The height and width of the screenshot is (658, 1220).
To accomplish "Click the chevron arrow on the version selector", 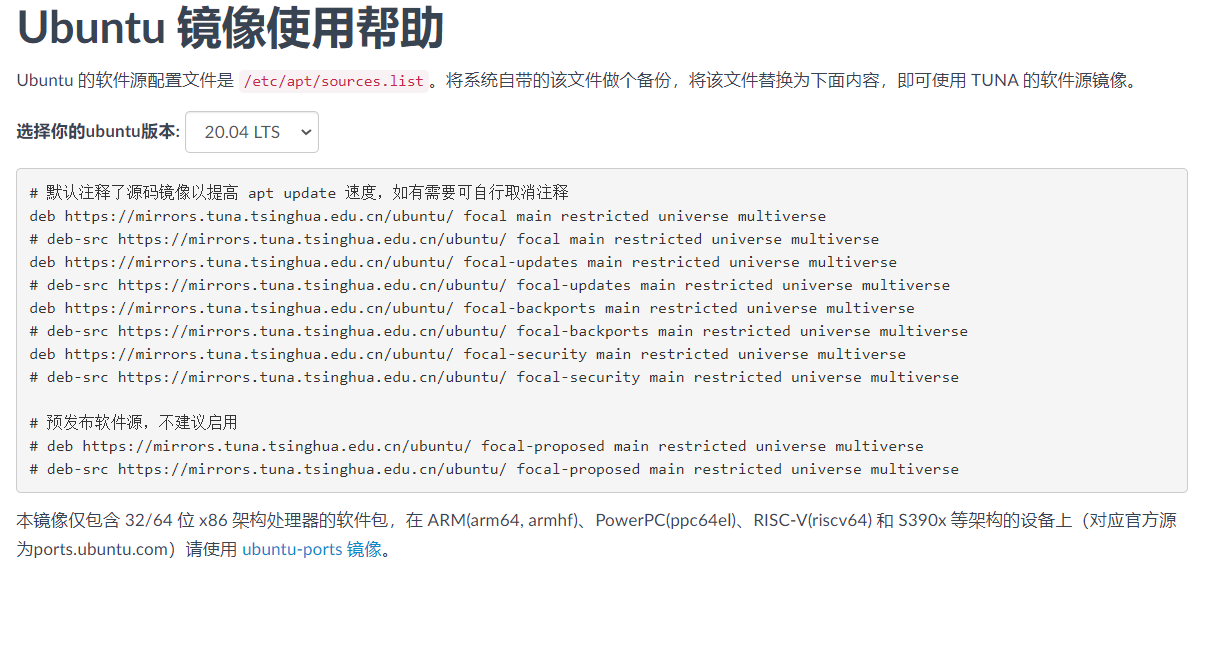I will [305, 132].
